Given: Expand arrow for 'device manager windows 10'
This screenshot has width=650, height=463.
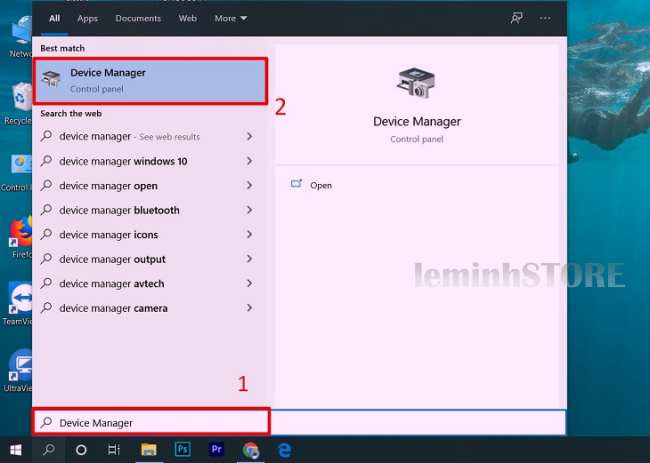Looking at the screenshot, I should tap(249, 161).
